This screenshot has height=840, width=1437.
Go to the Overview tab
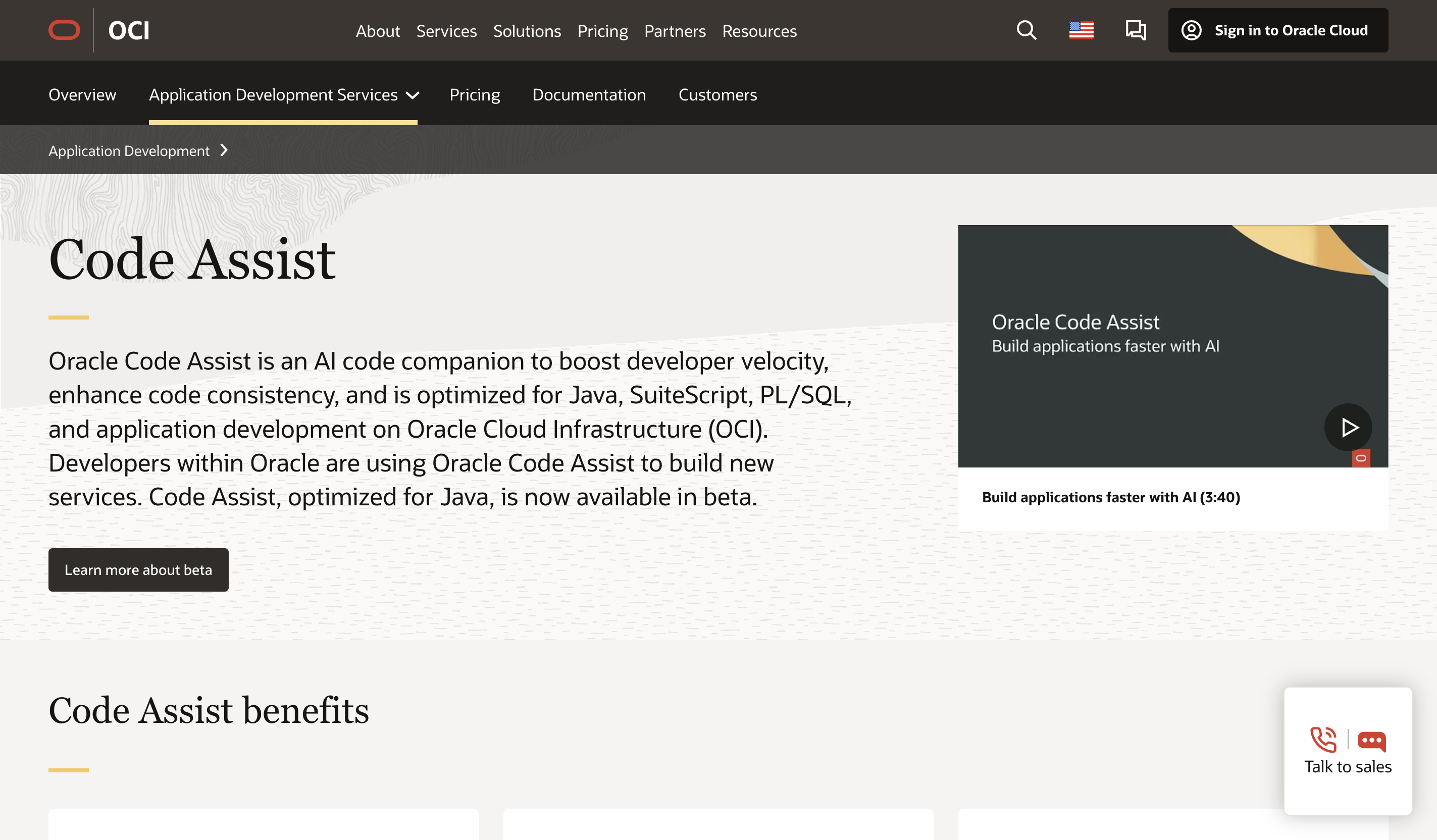[x=82, y=95]
